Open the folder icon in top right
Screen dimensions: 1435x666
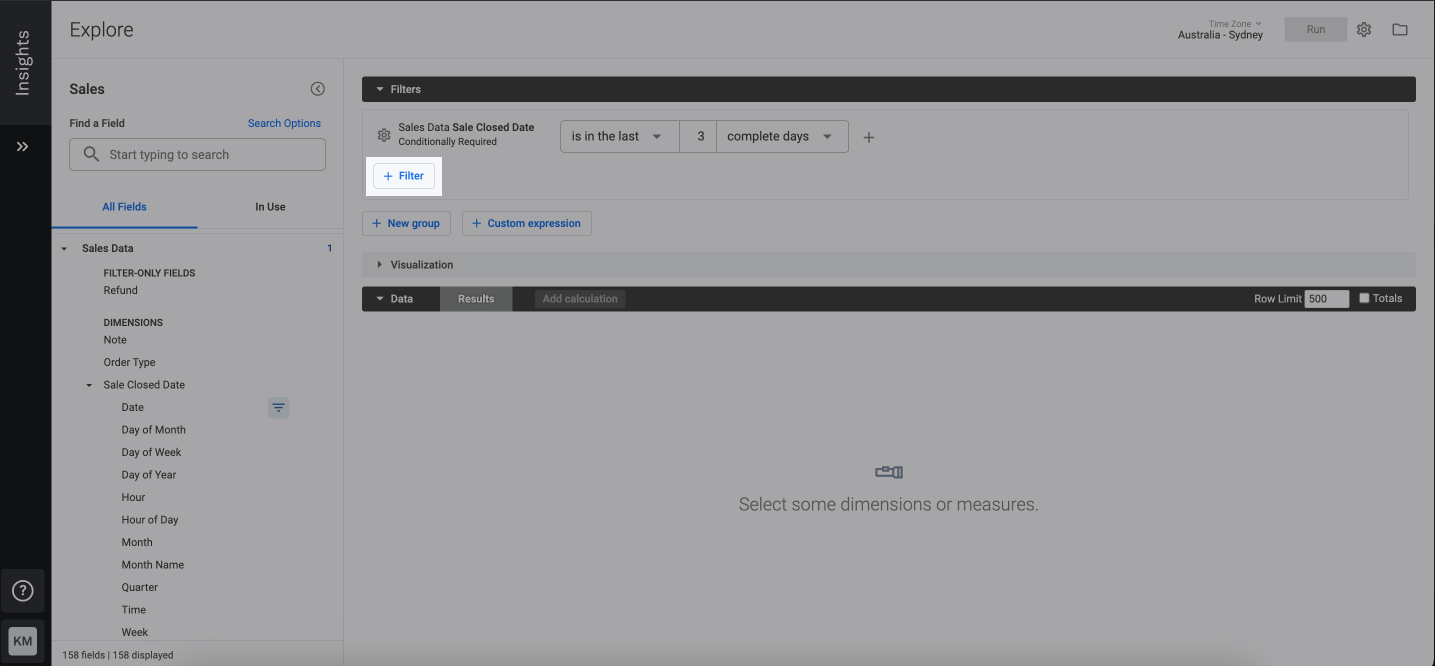click(x=1400, y=30)
